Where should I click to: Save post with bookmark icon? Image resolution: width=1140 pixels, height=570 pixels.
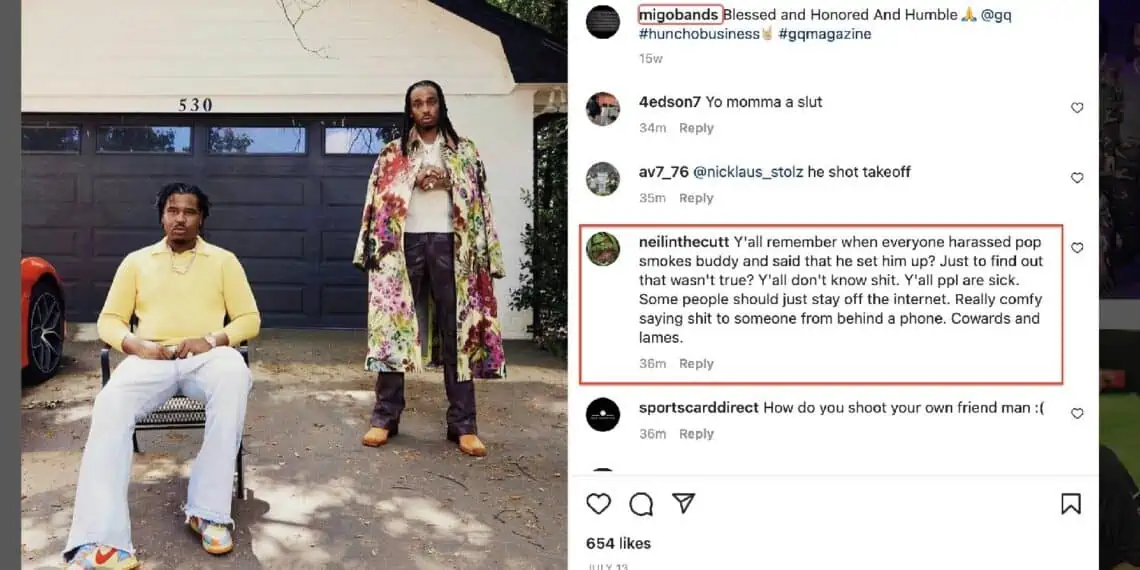(1070, 504)
